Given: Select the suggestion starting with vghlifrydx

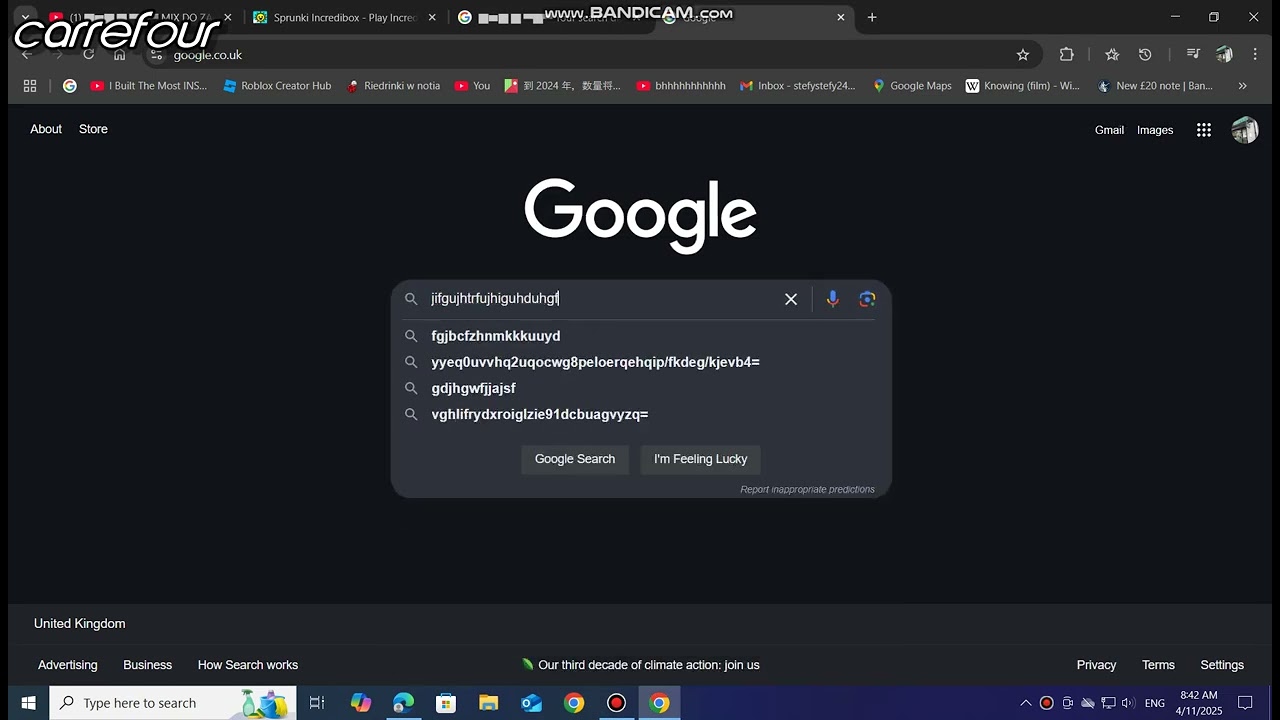Looking at the screenshot, I should (641, 414).
